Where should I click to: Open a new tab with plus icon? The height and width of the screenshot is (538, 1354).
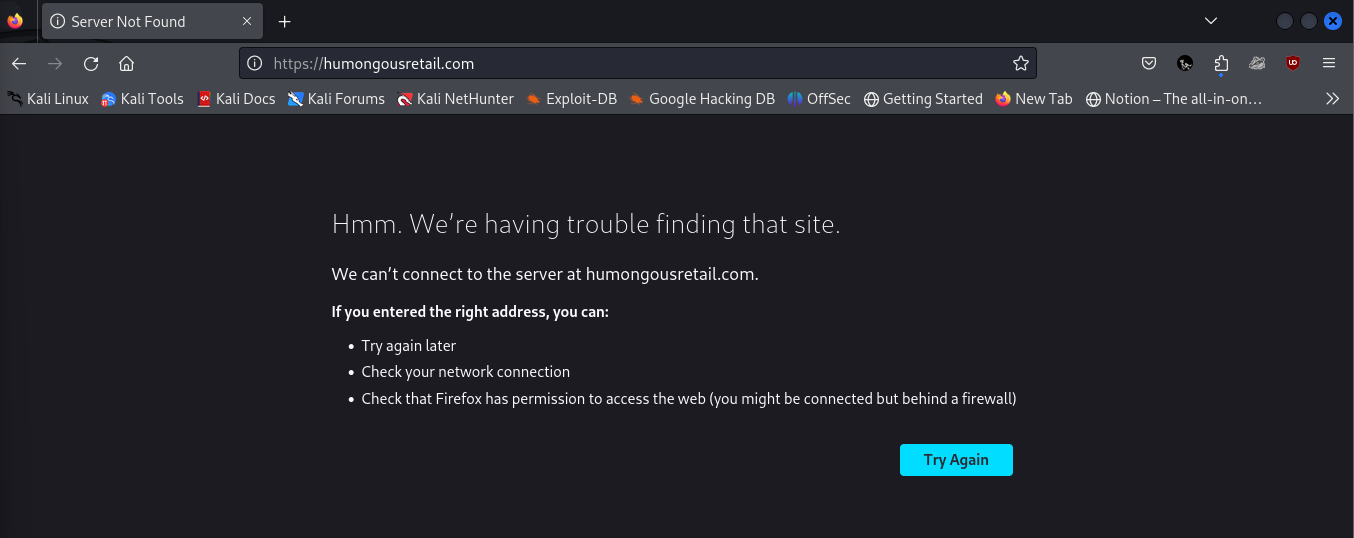pyautogui.click(x=285, y=22)
